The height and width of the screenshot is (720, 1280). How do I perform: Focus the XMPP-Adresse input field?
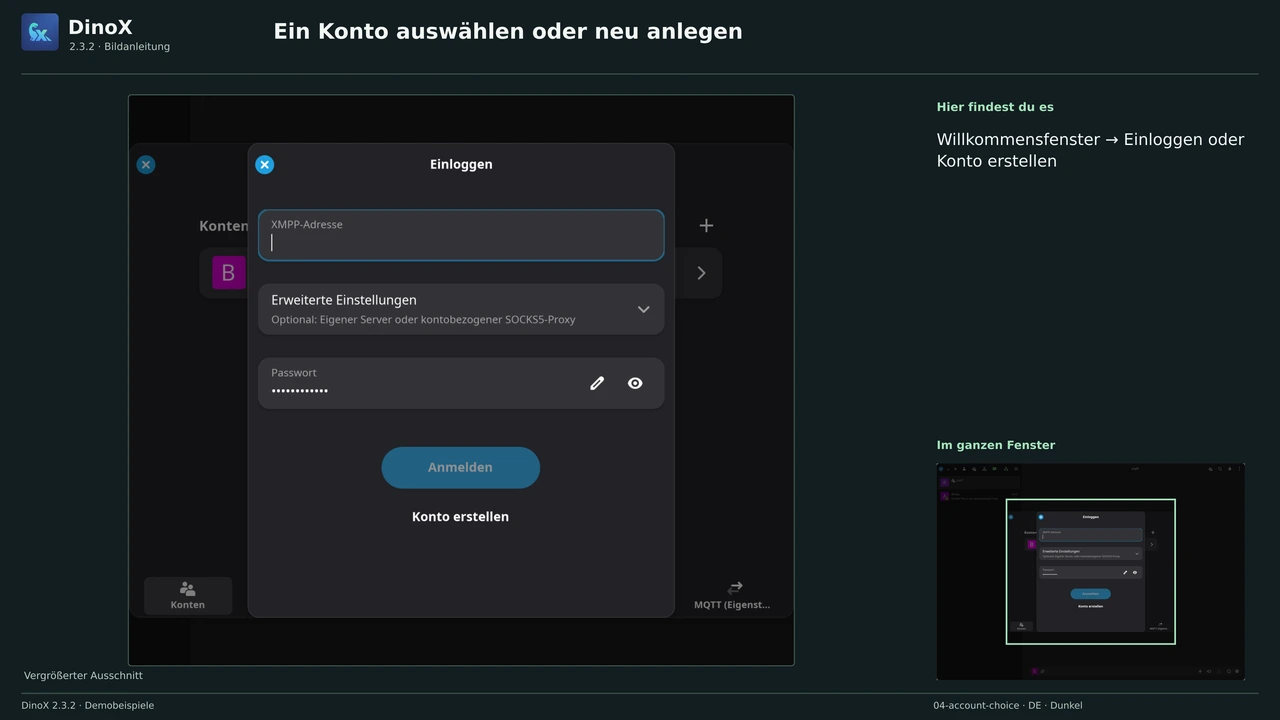[x=461, y=235]
